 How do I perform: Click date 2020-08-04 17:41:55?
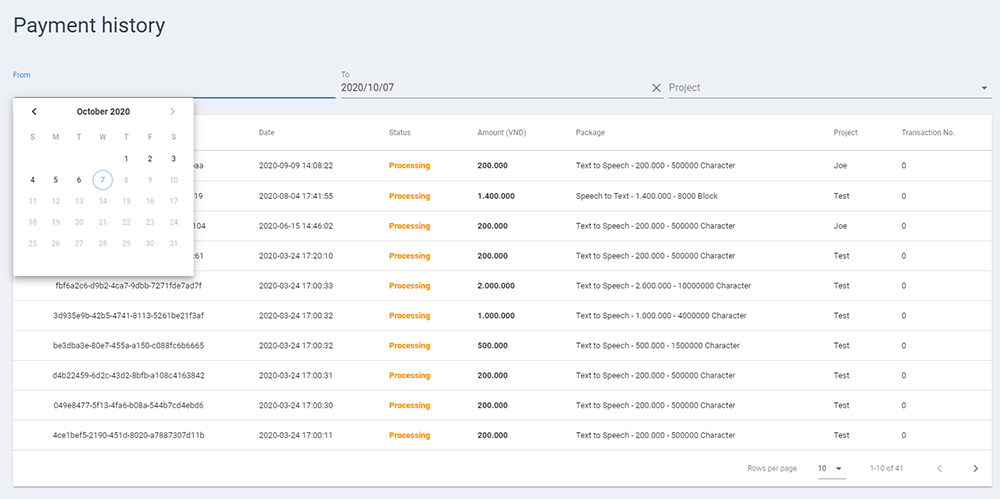296,196
